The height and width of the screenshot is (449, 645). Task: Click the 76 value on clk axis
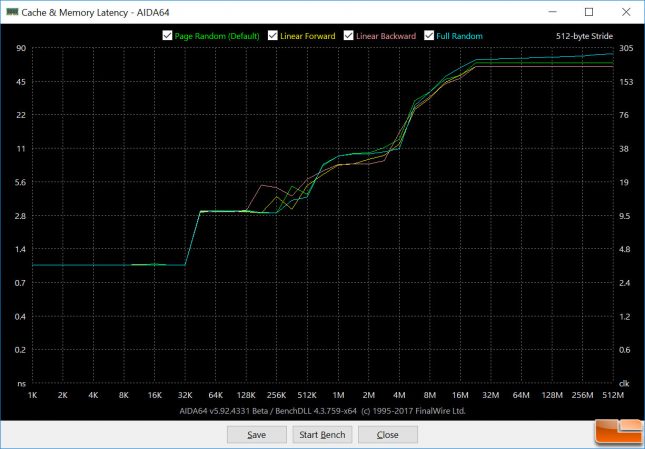tap(624, 115)
